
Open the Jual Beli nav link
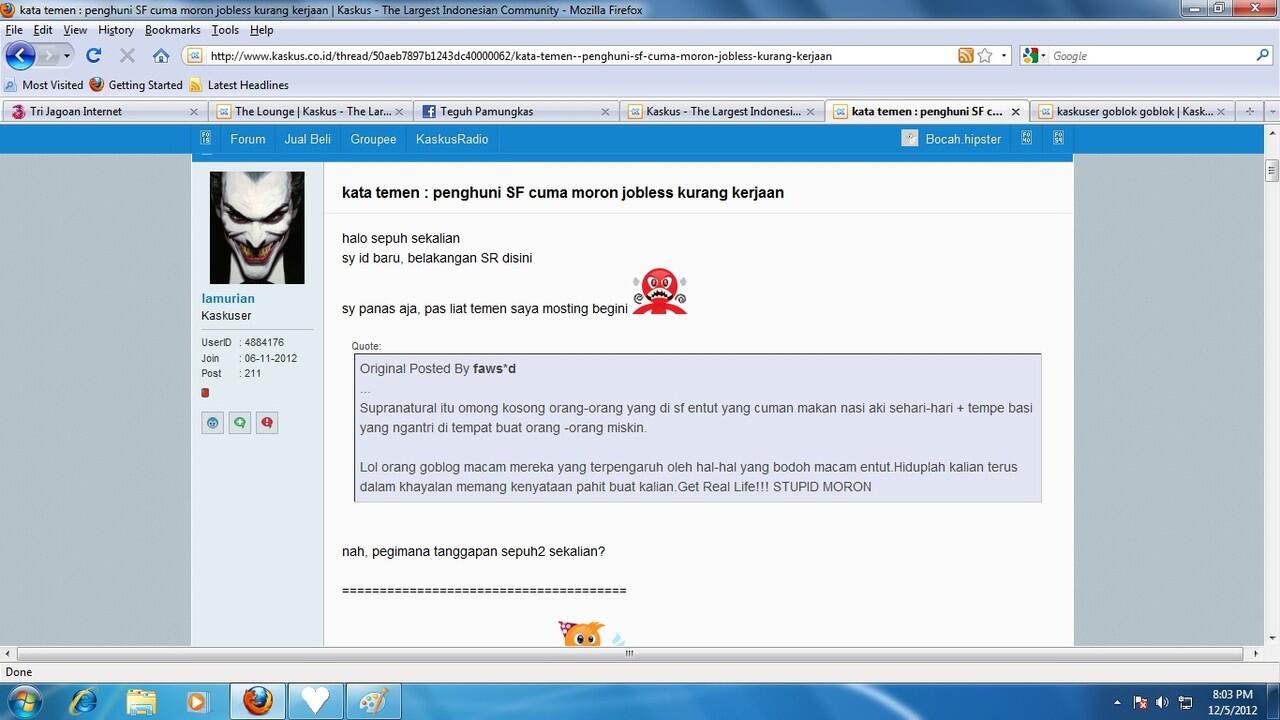(x=307, y=139)
